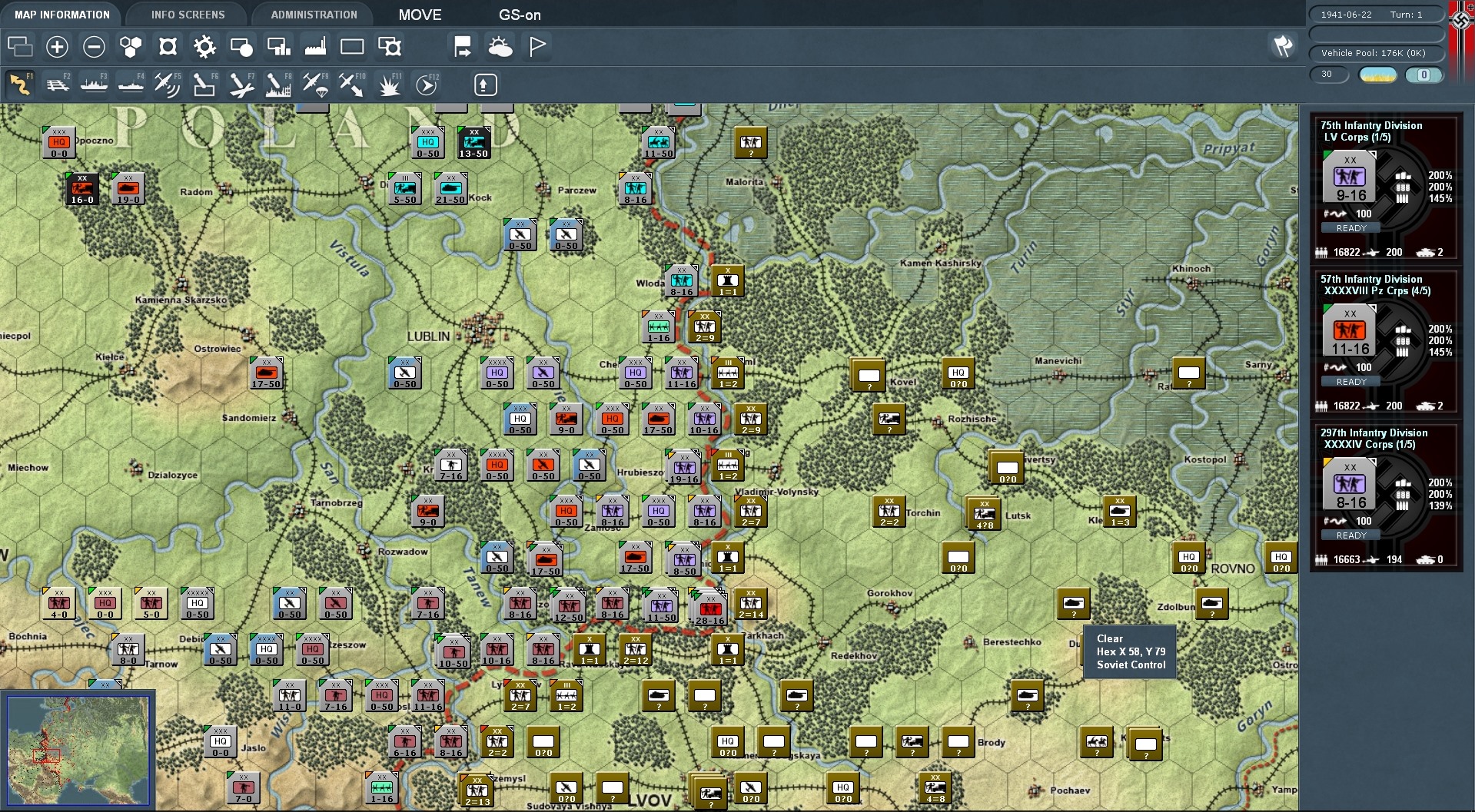This screenshot has height=812, width=1475.
Task: Open the ADMINISTRATION tab
Action: click(314, 15)
